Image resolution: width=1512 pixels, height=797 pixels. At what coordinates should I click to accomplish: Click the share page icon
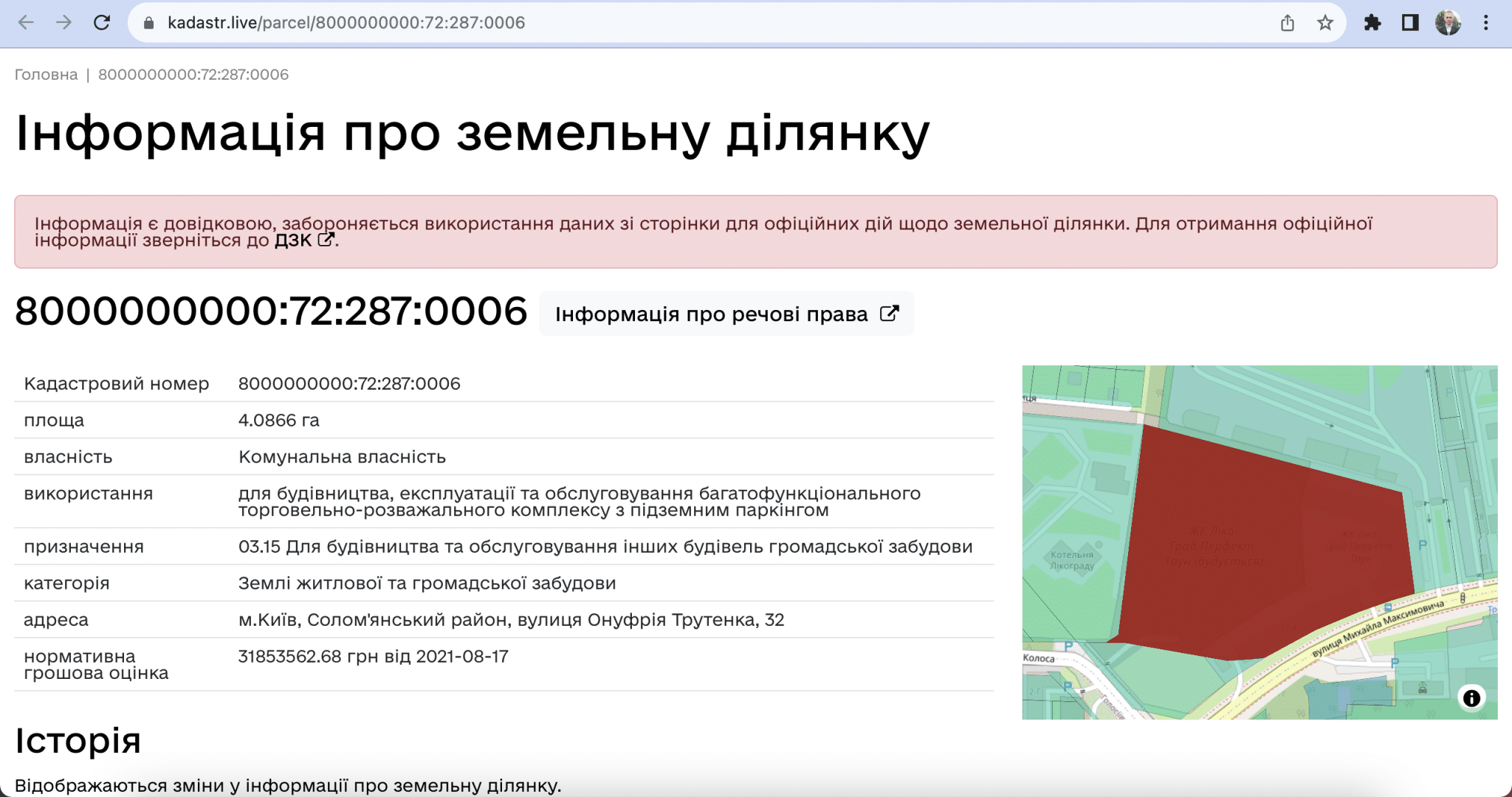(x=1288, y=23)
